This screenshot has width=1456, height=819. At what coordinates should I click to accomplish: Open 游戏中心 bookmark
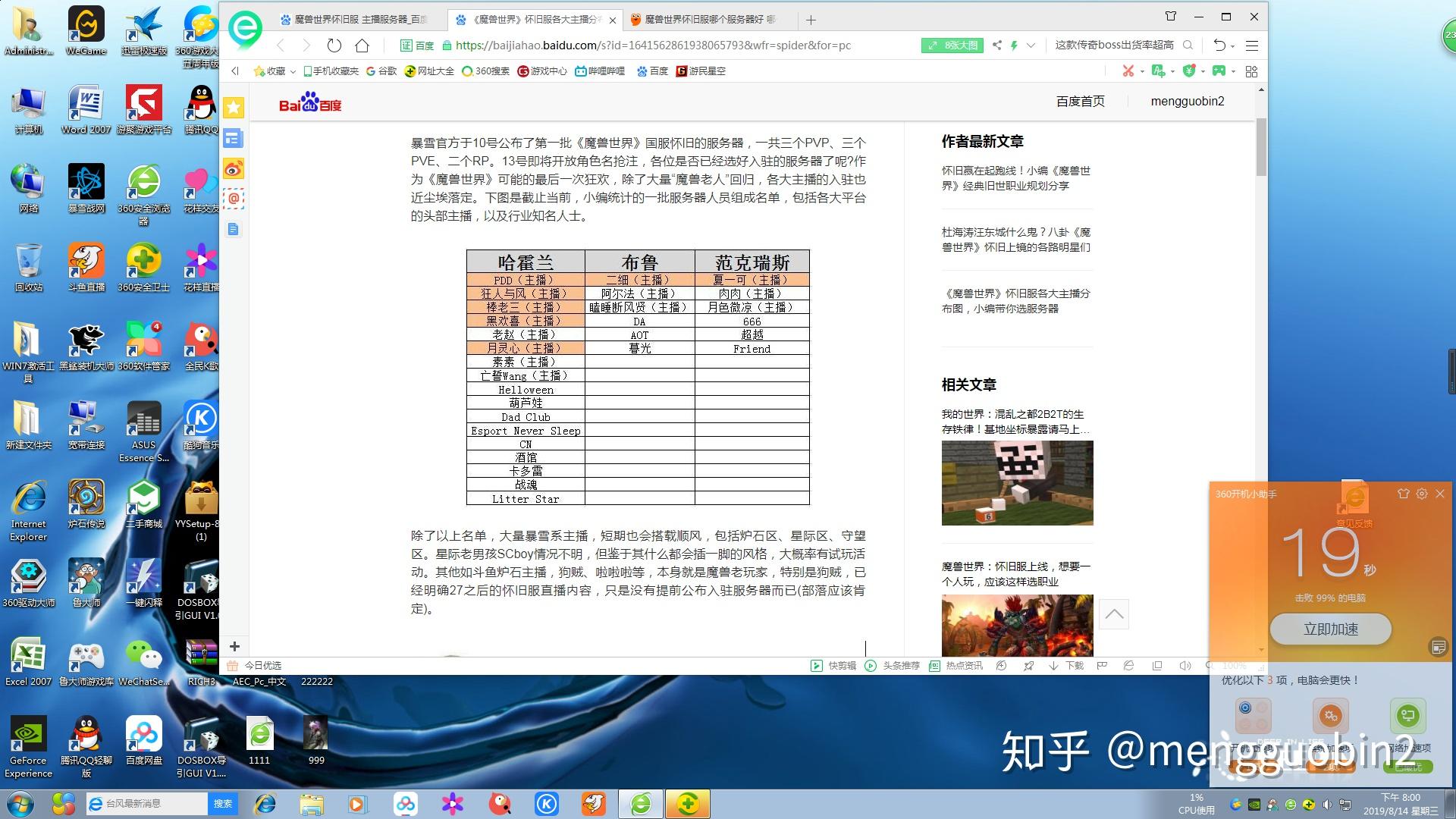tap(542, 71)
